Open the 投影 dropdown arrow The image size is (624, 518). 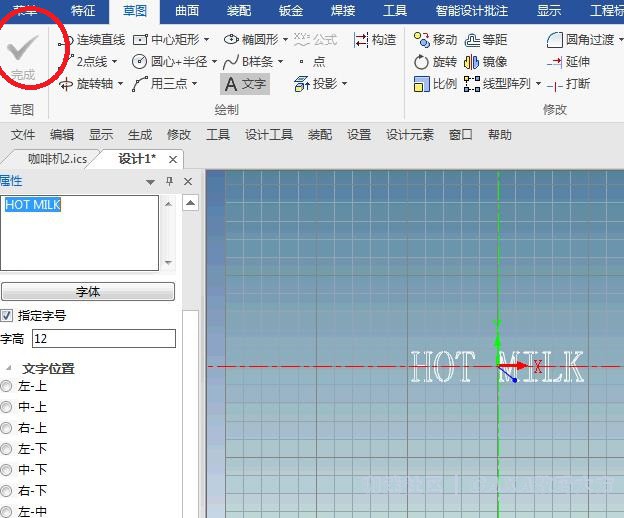(344, 84)
